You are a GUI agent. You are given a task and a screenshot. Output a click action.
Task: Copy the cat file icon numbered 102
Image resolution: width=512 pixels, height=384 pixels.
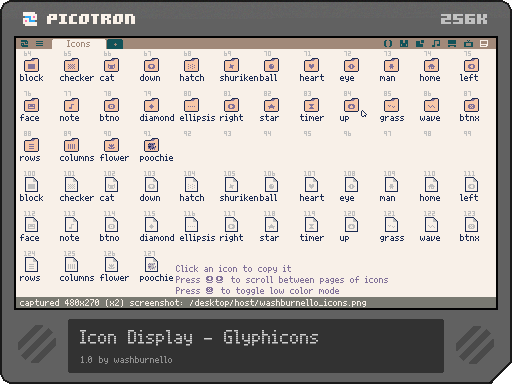pos(111,185)
